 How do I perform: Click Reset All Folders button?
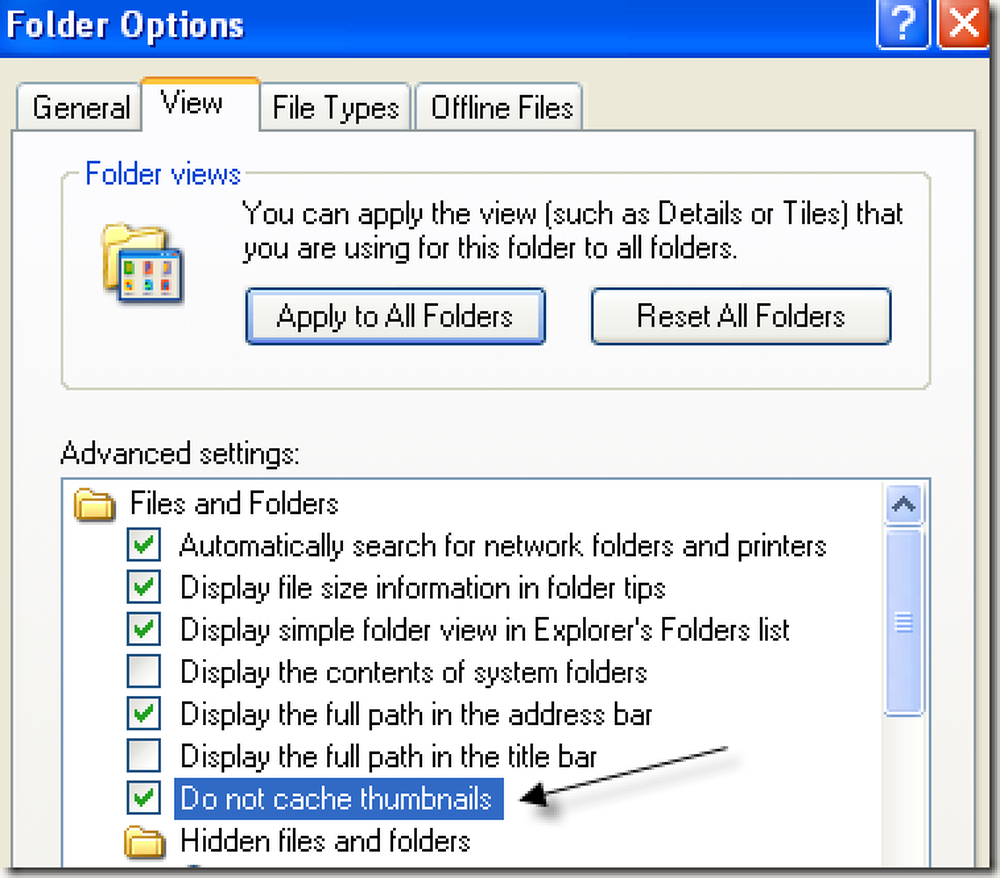741,316
